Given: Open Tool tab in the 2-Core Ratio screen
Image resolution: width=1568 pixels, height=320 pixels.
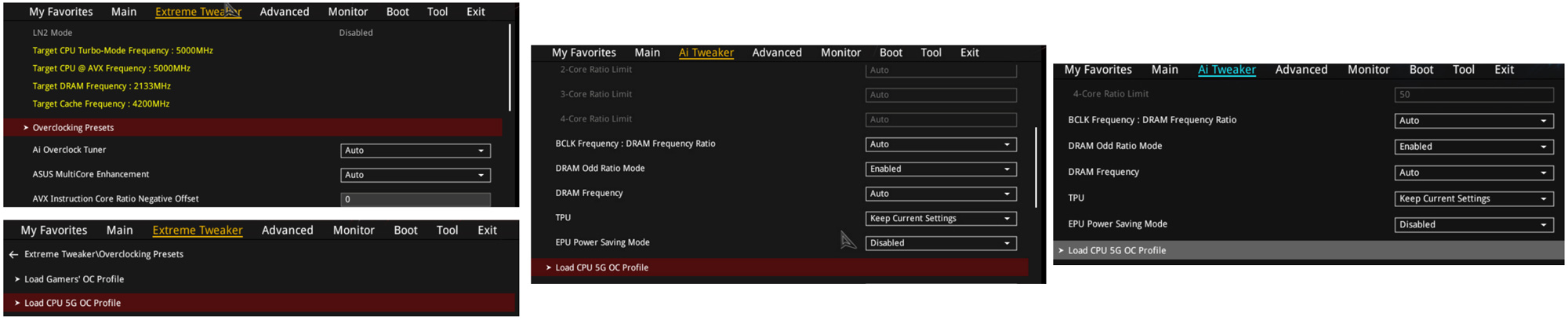Looking at the screenshot, I should [931, 53].
